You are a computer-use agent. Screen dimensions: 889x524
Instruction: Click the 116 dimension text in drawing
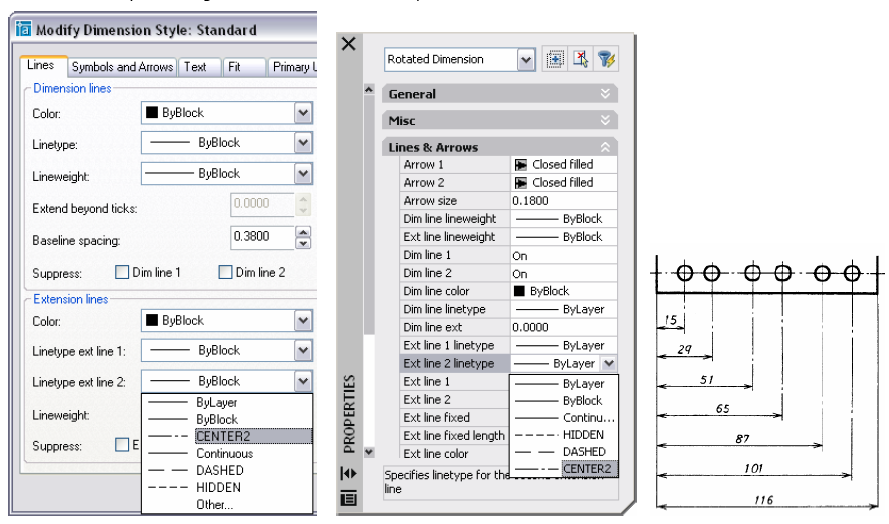(764, 500)
